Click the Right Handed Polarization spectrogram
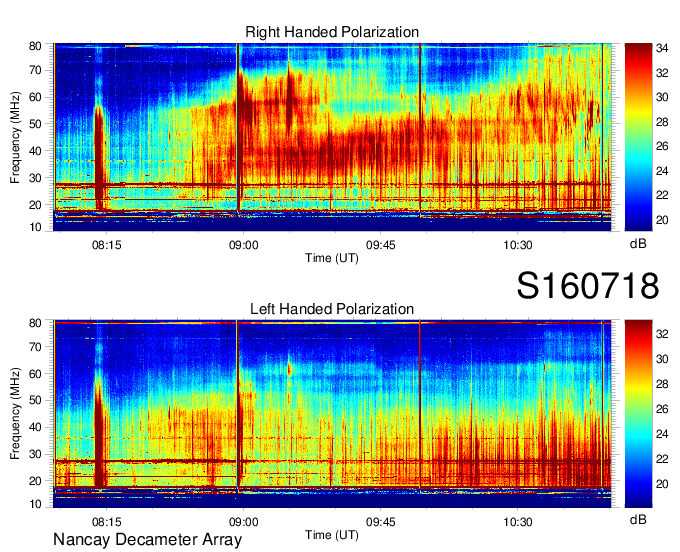The height and width of the screenshot is (552, 680). 332,137
